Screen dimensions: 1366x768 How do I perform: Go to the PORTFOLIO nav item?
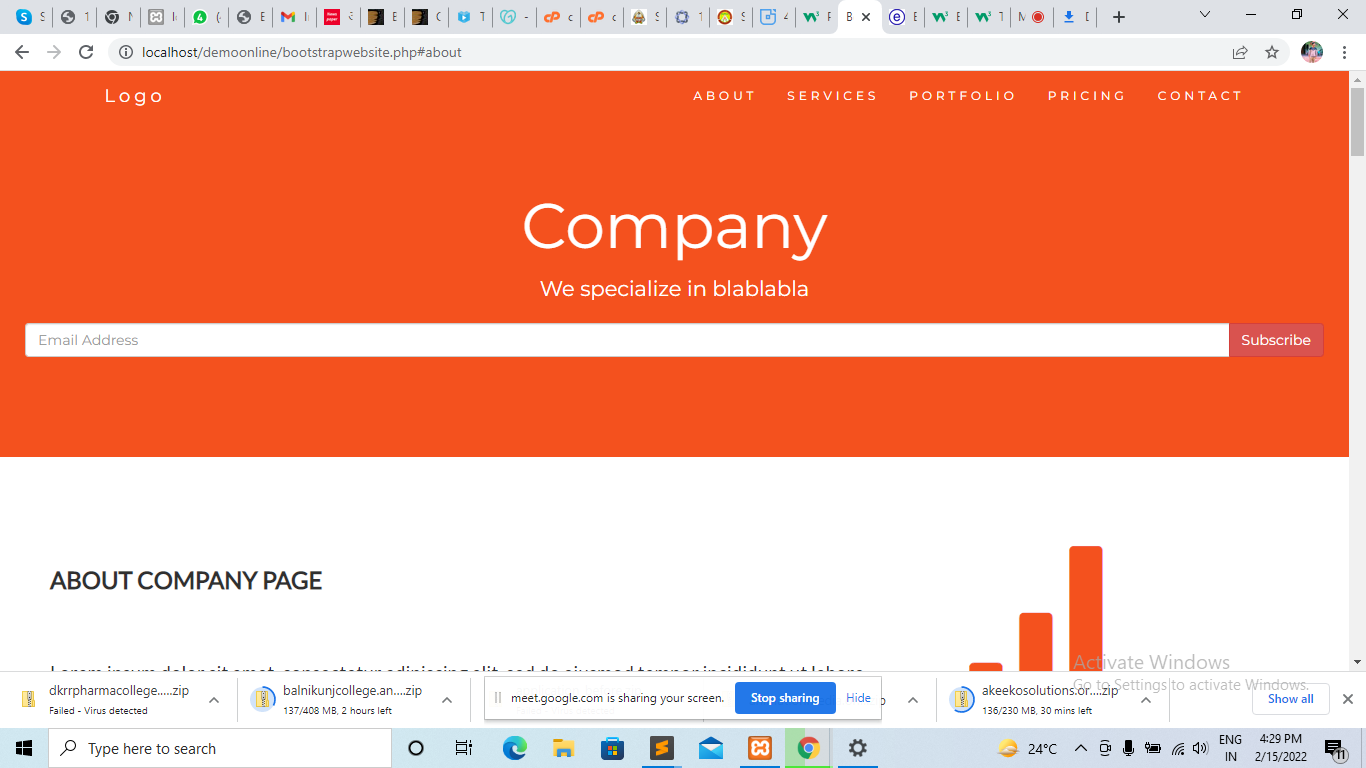[x=962, y=96]
